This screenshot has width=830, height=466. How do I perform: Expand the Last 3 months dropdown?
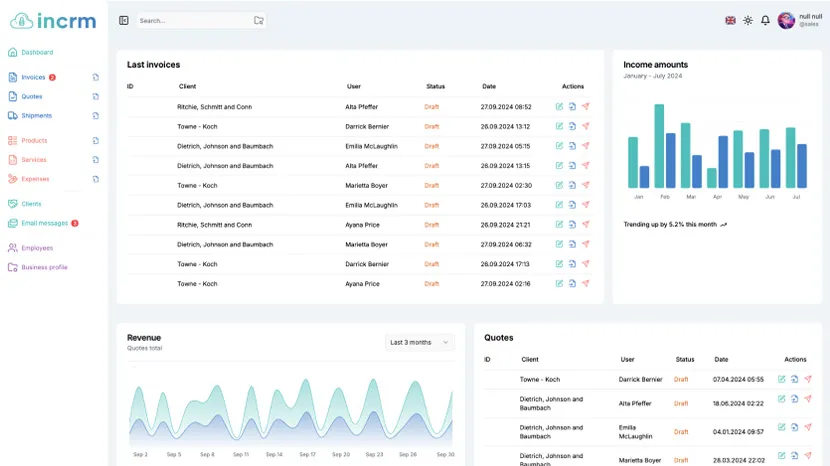[x=419, y=342]
